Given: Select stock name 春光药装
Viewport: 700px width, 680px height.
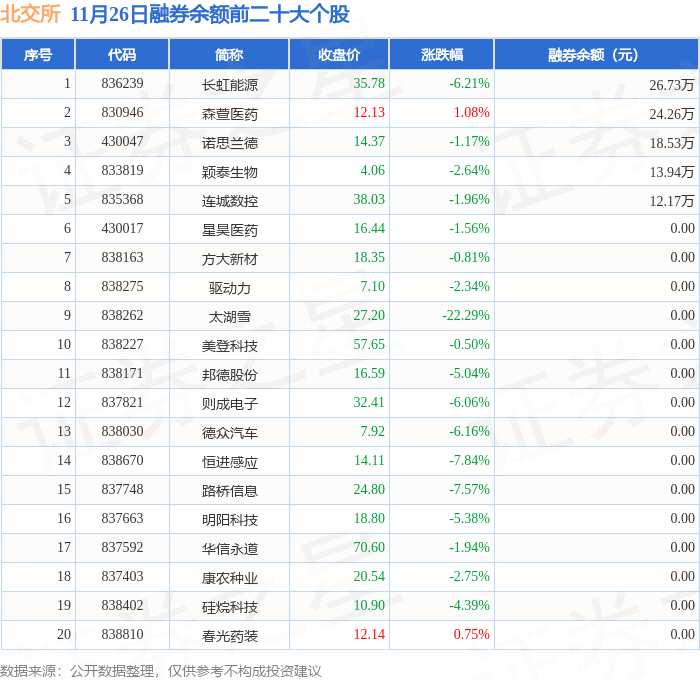Looking at the screenshot, I should tap(229, 636).
